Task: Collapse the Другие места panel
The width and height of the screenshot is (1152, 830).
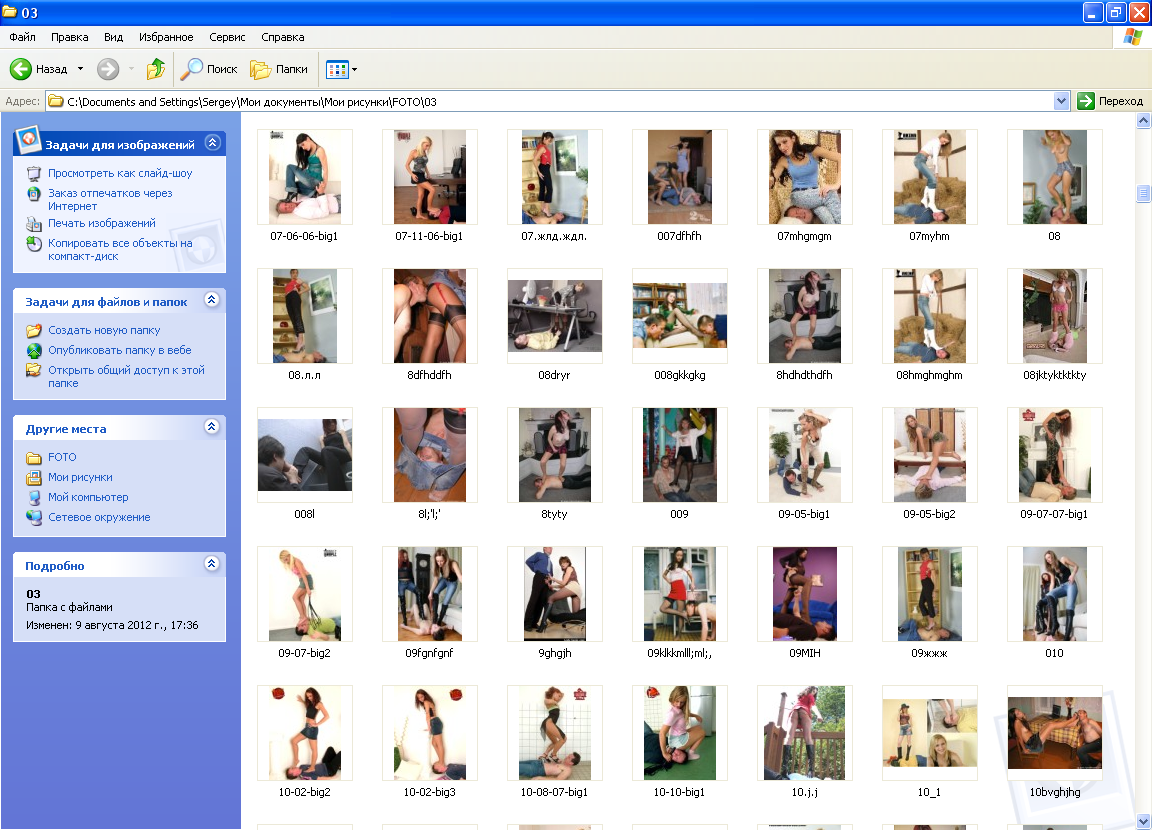Action: pyautogui.click(x=212, y=427)
